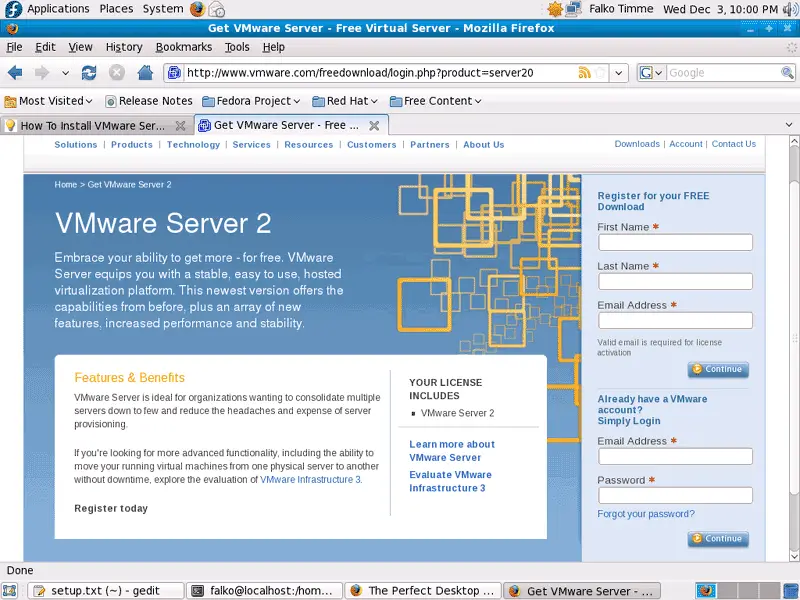
Task: Open the Tools menu
Action: pos(237,47)
